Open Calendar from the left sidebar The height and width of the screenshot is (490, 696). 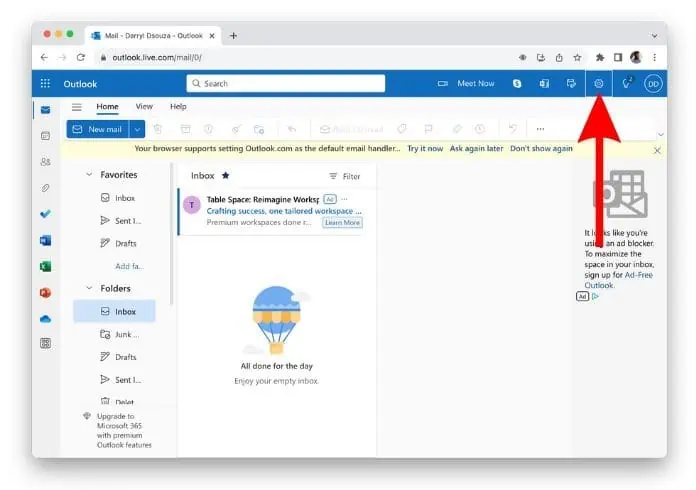point(45,135)
